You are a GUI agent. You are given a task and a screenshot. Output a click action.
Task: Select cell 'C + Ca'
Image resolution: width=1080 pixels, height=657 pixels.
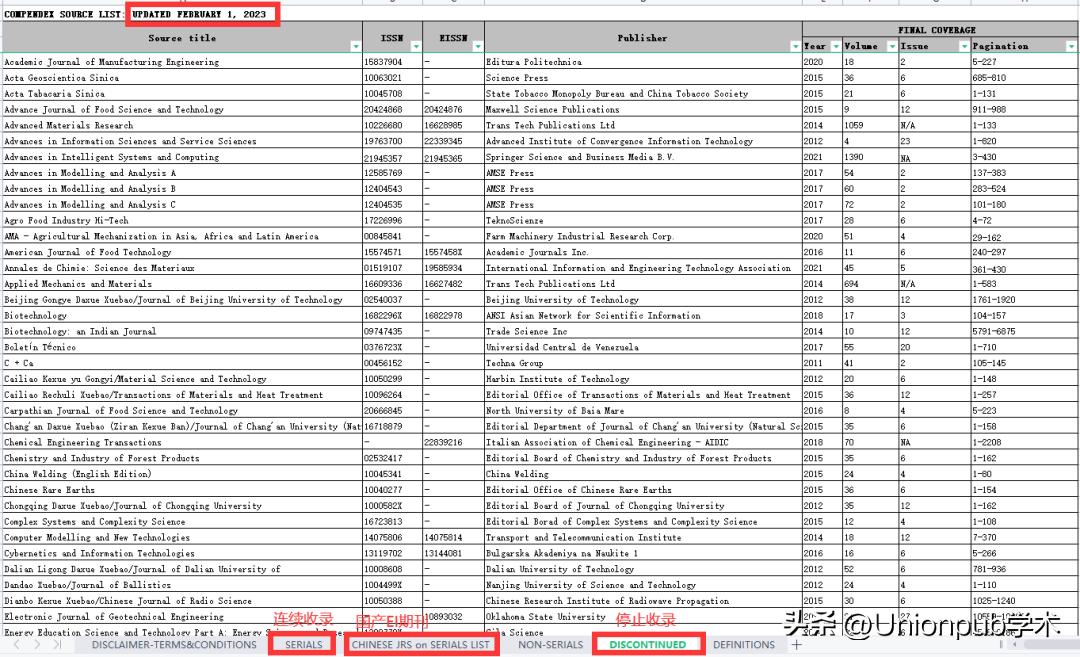pos(182,363)
